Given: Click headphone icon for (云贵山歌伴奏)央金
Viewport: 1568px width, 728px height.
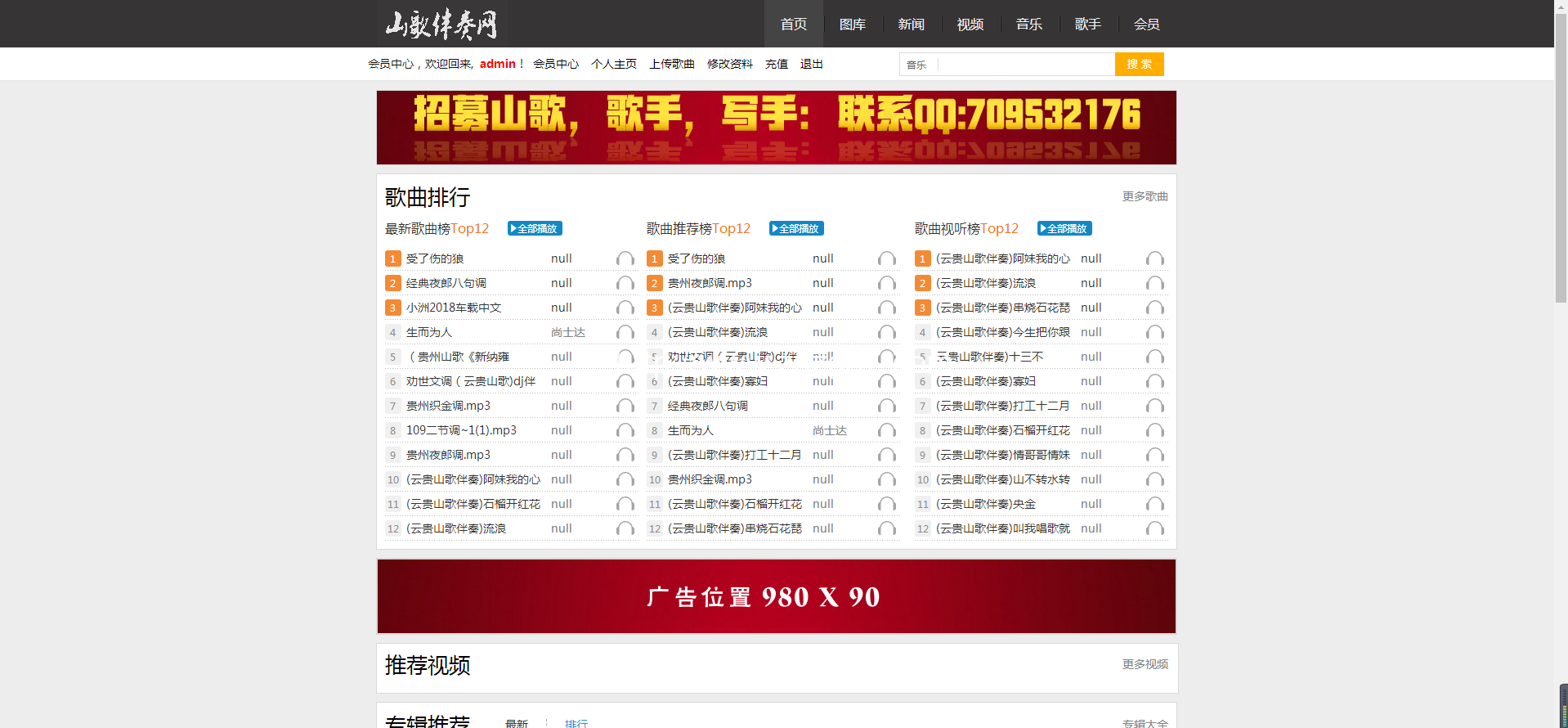Looking at the screenshot, I should [x=1154, y=505].
